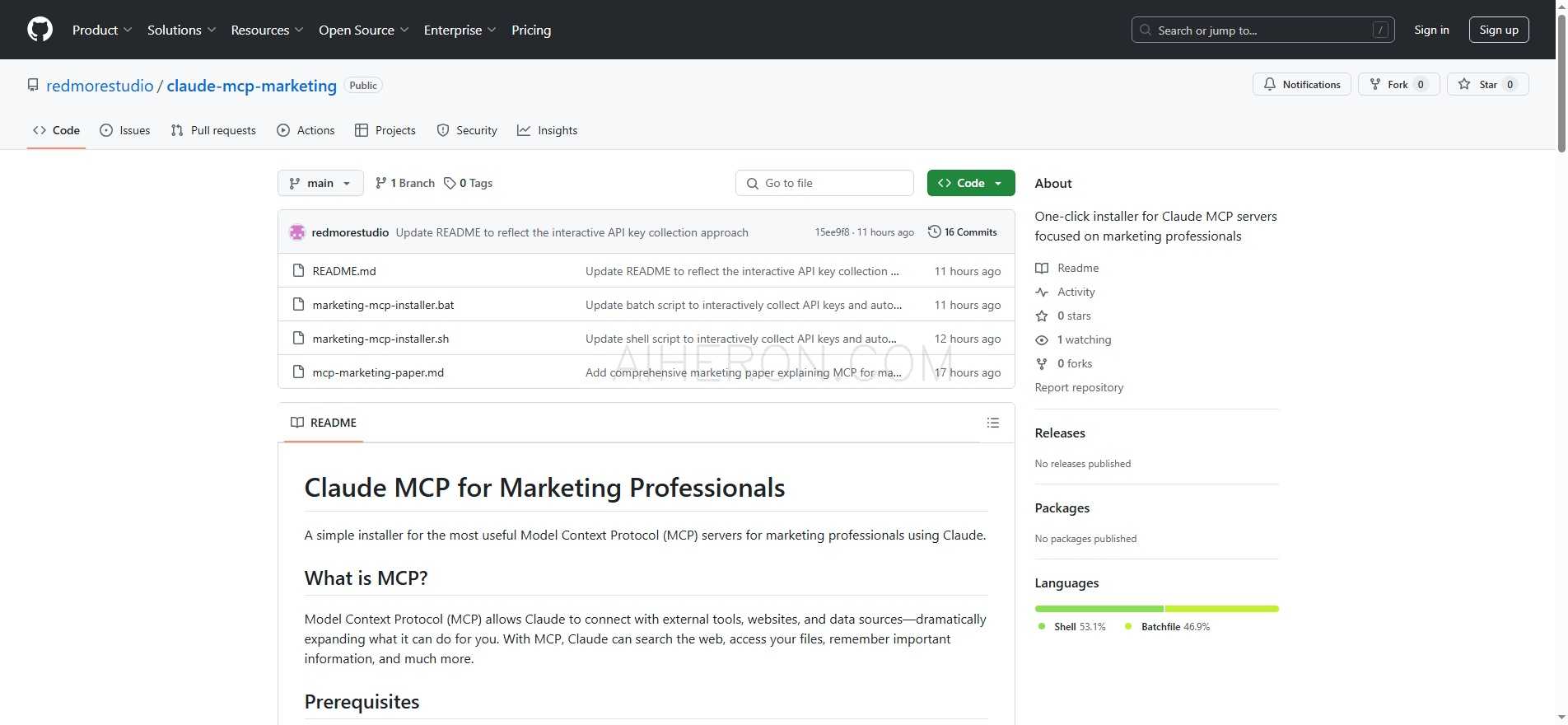
Task: Open the Enterprise dropdown menu
Action: tap(460, 30)
